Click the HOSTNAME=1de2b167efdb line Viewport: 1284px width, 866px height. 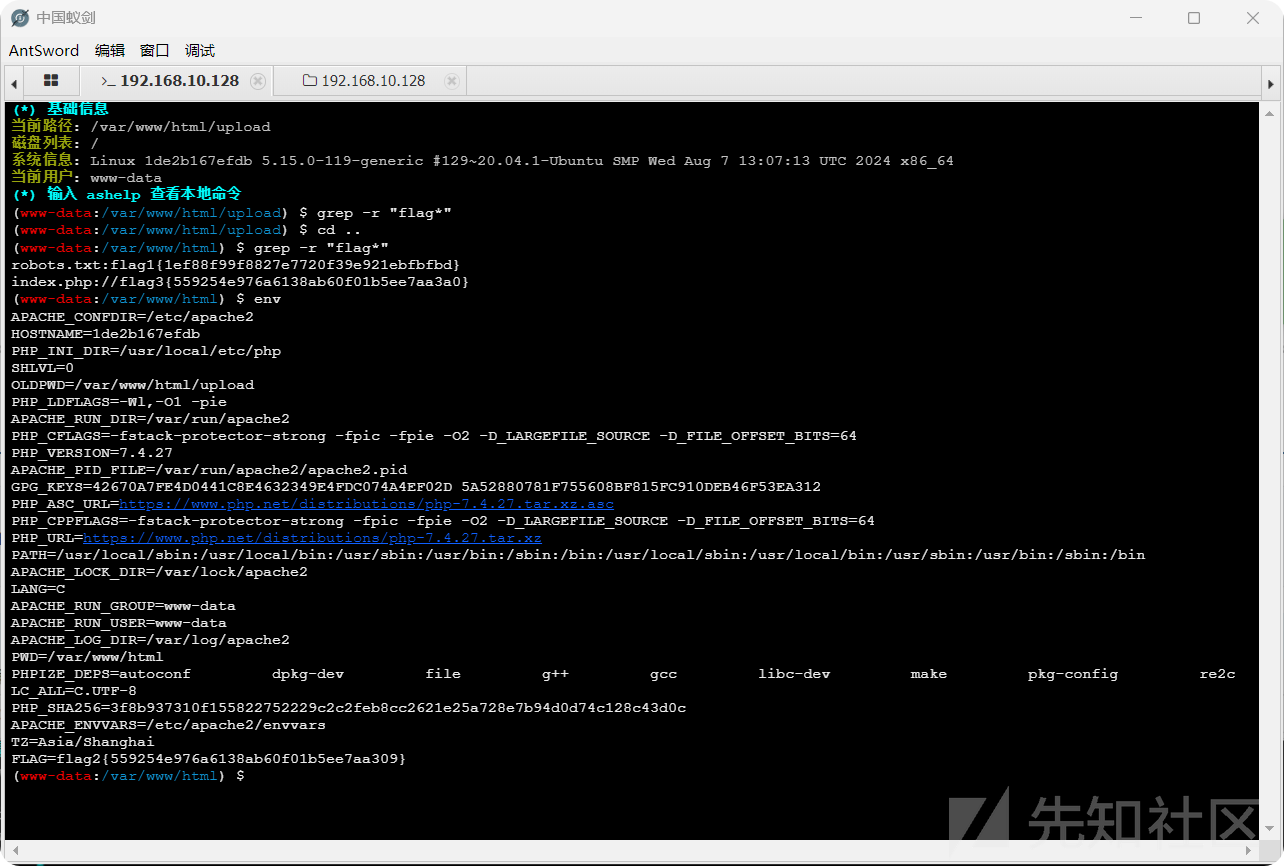pyautogui.click(x=105, y=333)
